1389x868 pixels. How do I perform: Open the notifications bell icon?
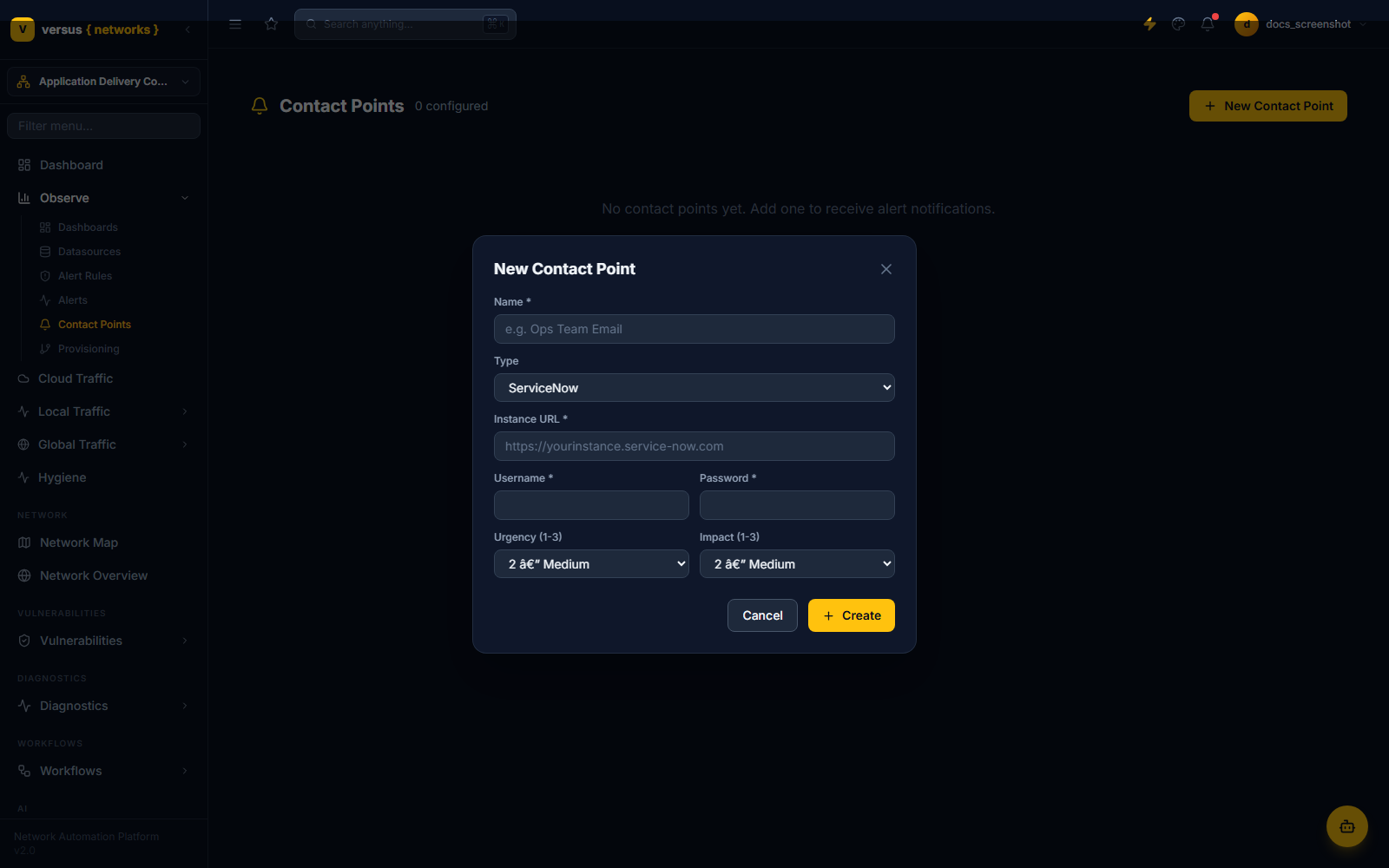click(1208, 24)
